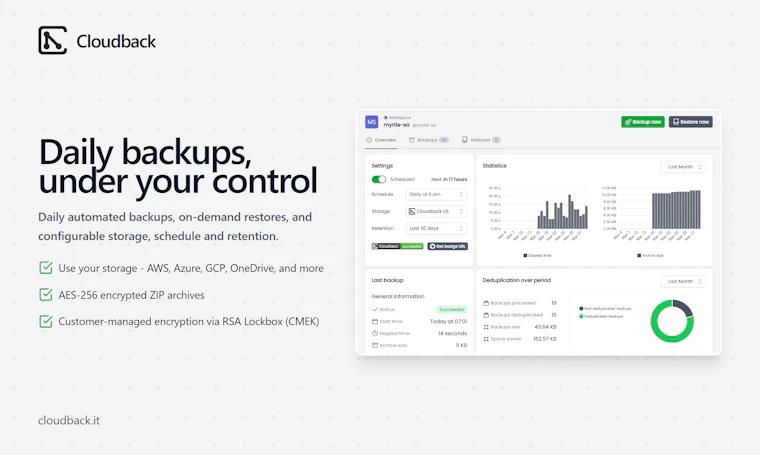Click the Cloudback icon in Storage field
Screen dimensions: 760x455
(x=412, y=211)
